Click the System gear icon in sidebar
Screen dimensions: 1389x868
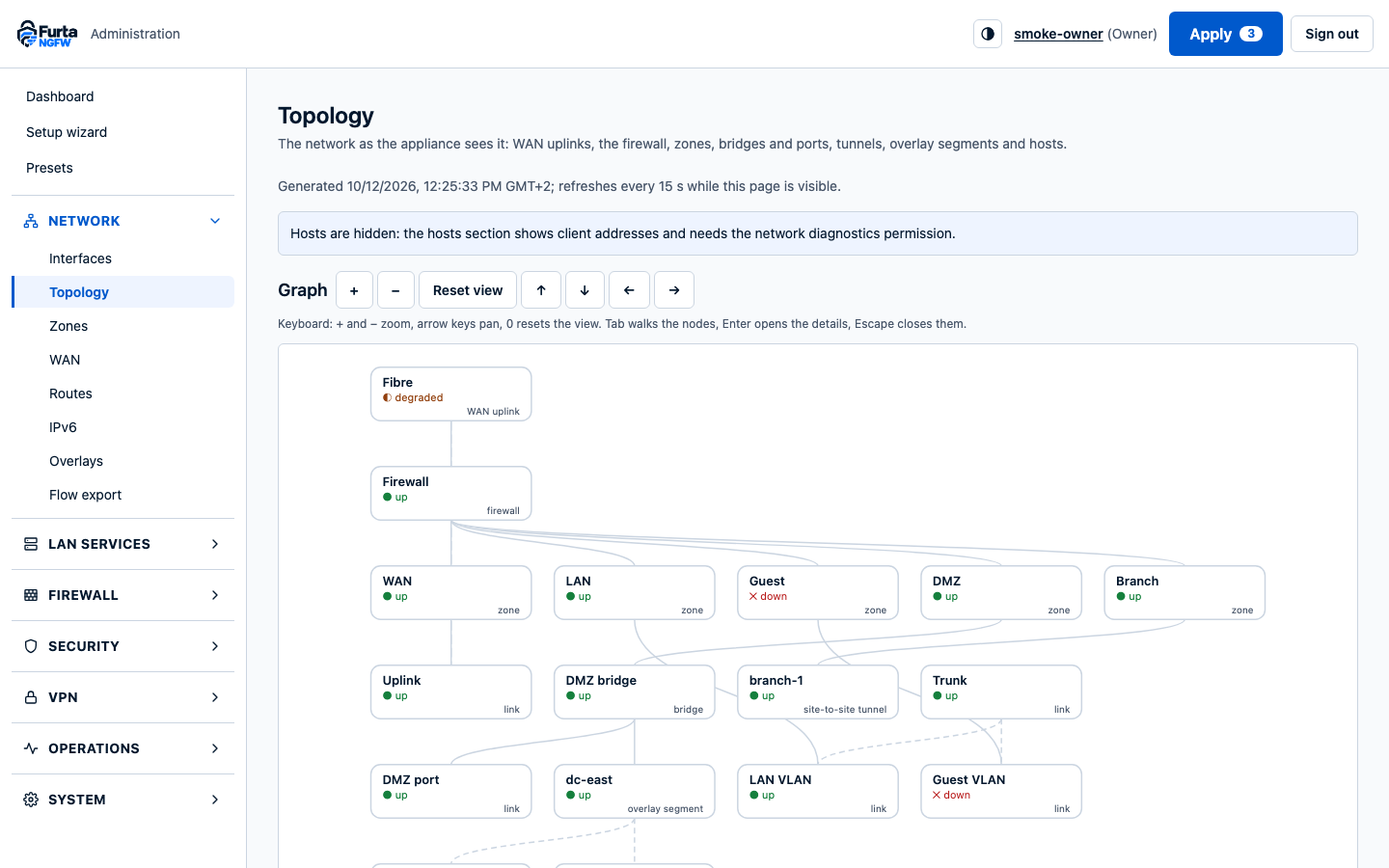tap(31, 800)
